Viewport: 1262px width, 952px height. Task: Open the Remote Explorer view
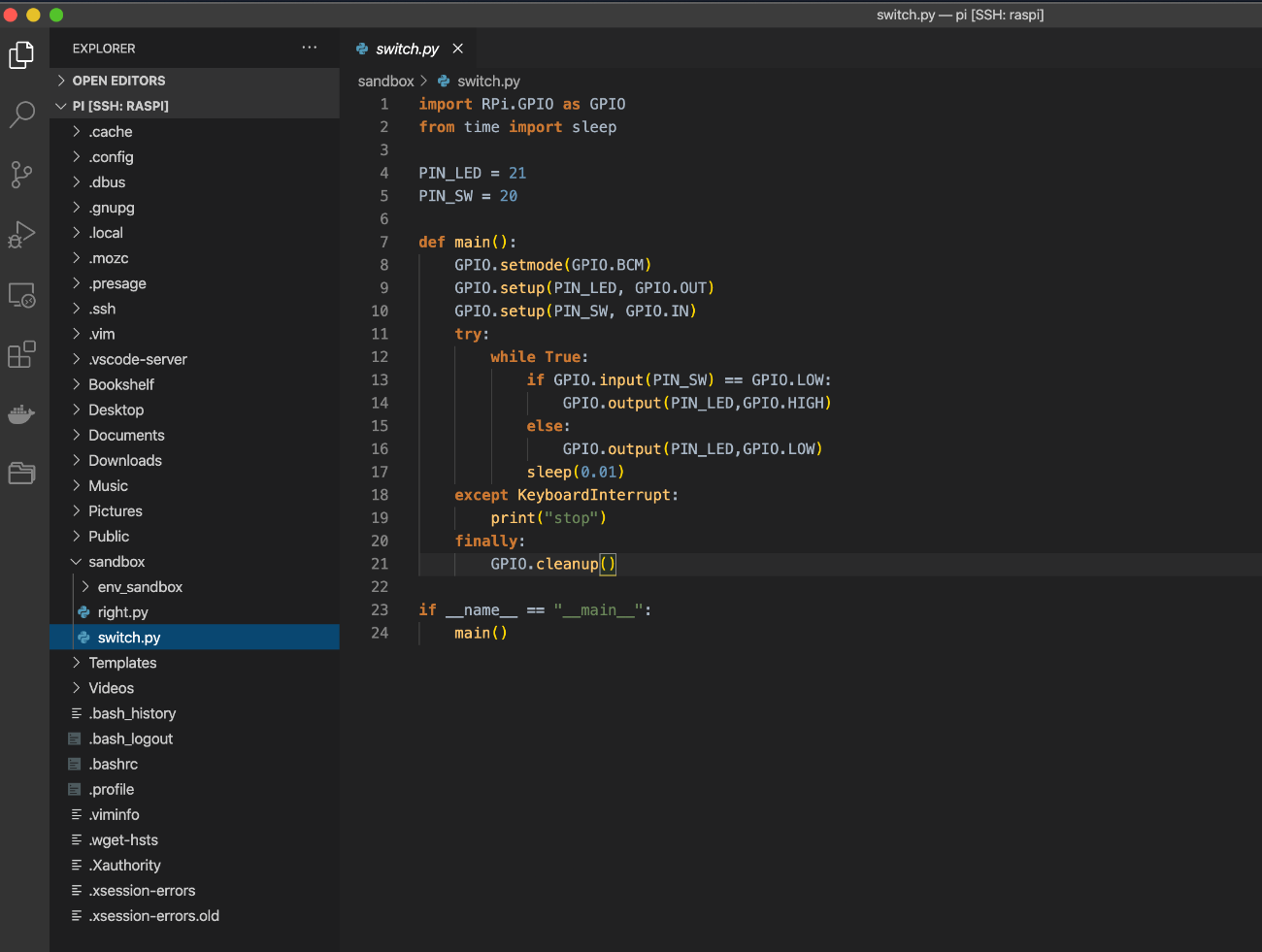click(21, 295)
